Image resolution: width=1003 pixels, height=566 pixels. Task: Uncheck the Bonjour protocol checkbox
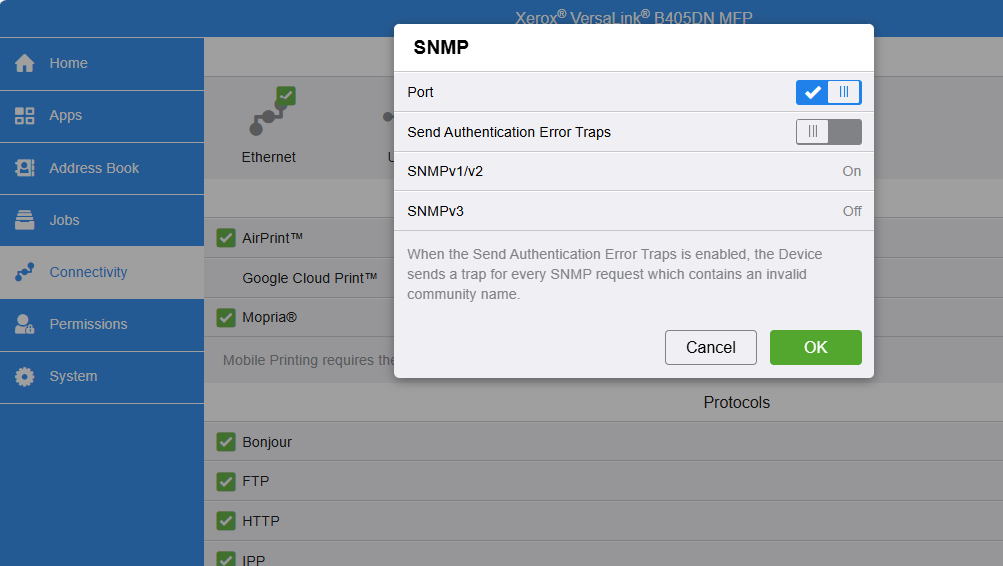[x=226, y=442]
